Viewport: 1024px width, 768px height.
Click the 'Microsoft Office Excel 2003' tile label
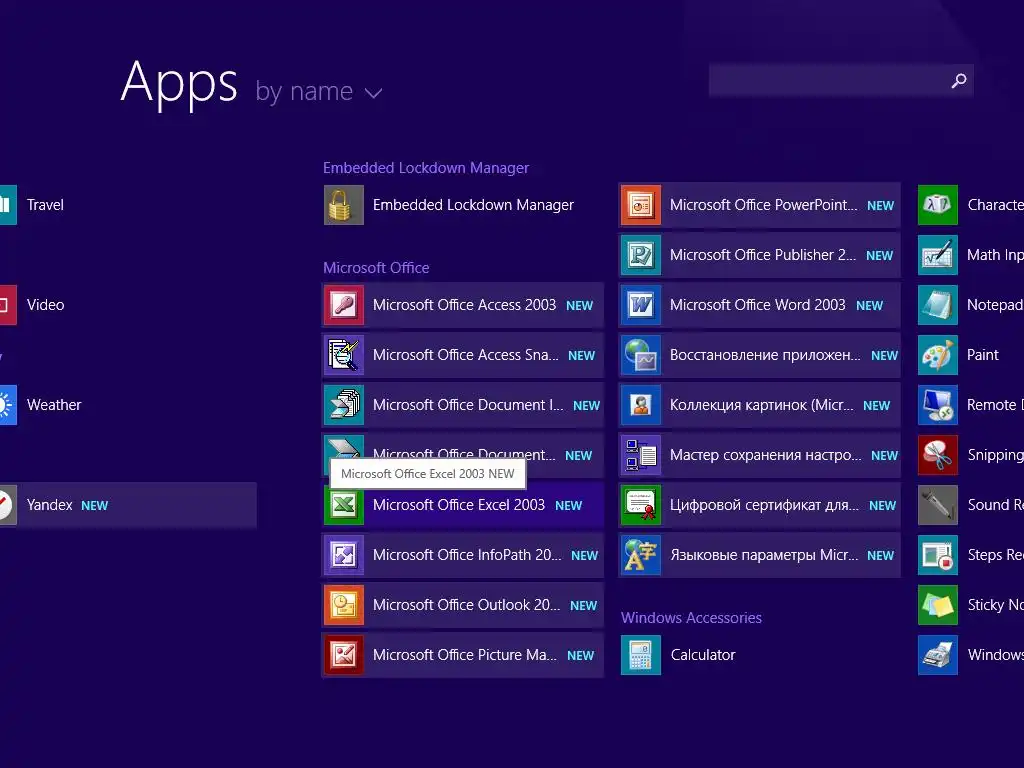458,505
